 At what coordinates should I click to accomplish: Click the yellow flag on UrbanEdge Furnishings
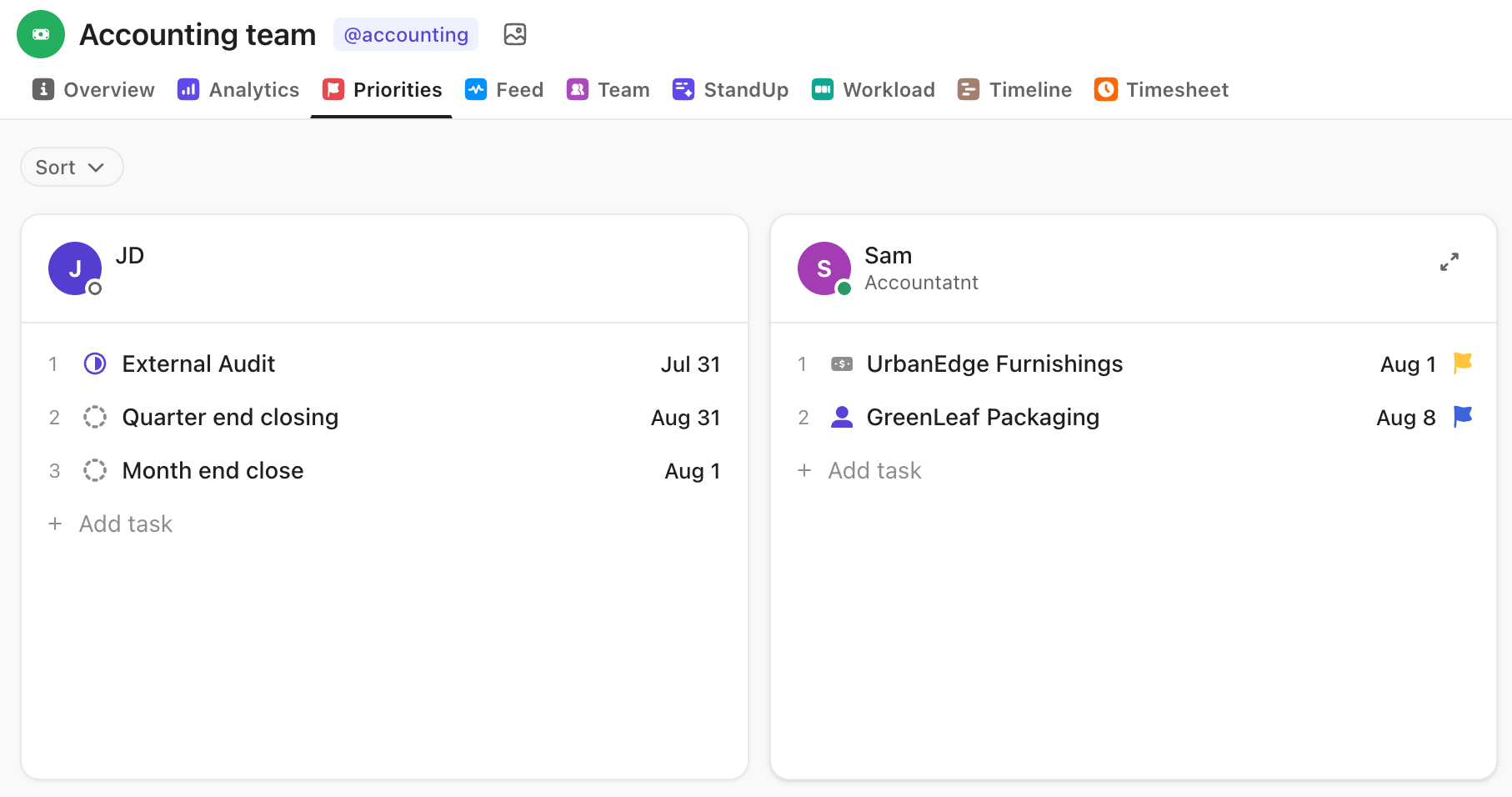[x=1463, y=363]
